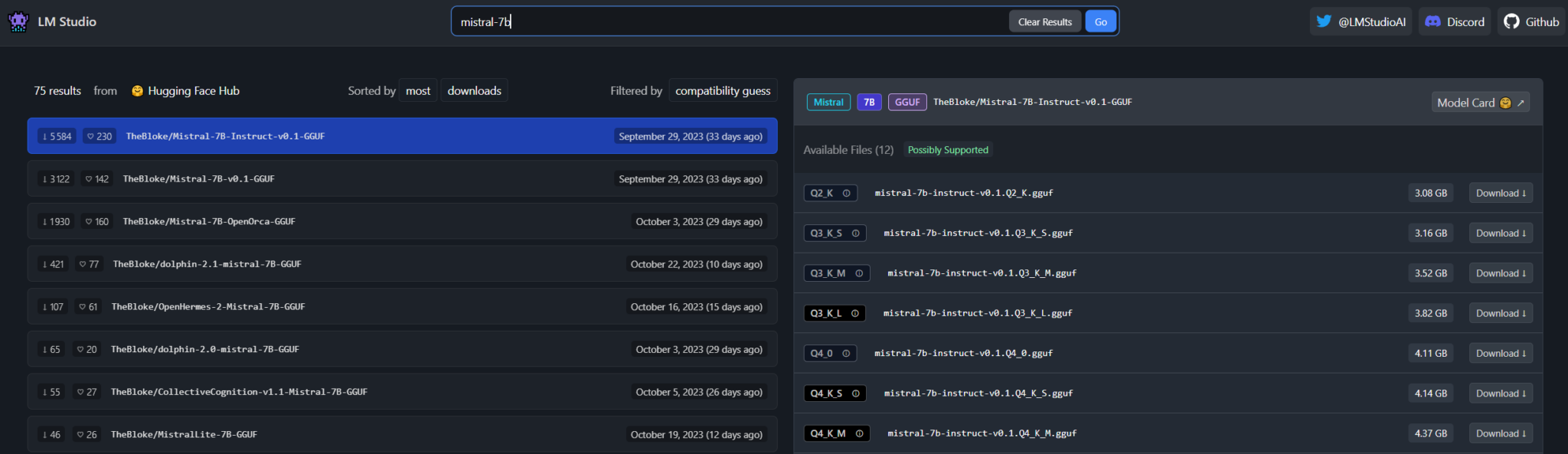1568x454 pixels.
Task: Click the heart badge showing 160 likes
Action: click(96, 222)
